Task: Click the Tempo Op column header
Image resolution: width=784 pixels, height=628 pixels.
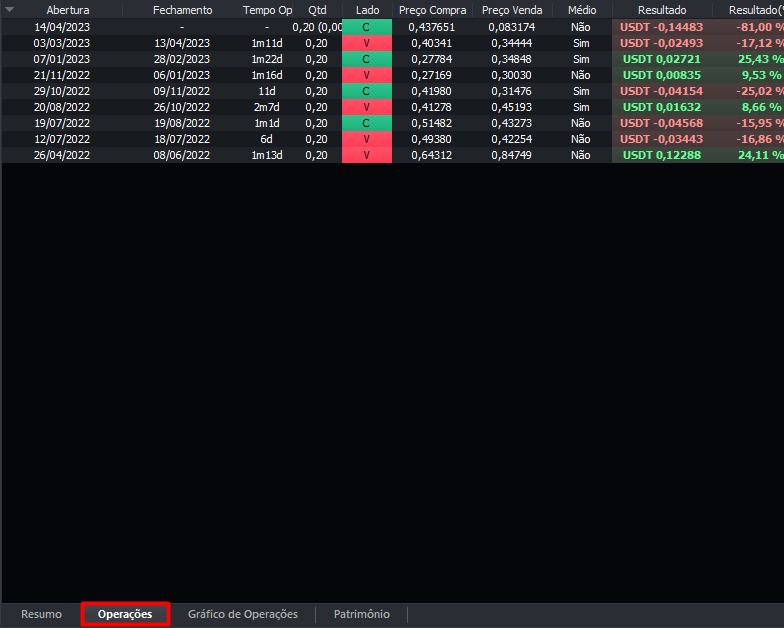Action: point(267,10)
